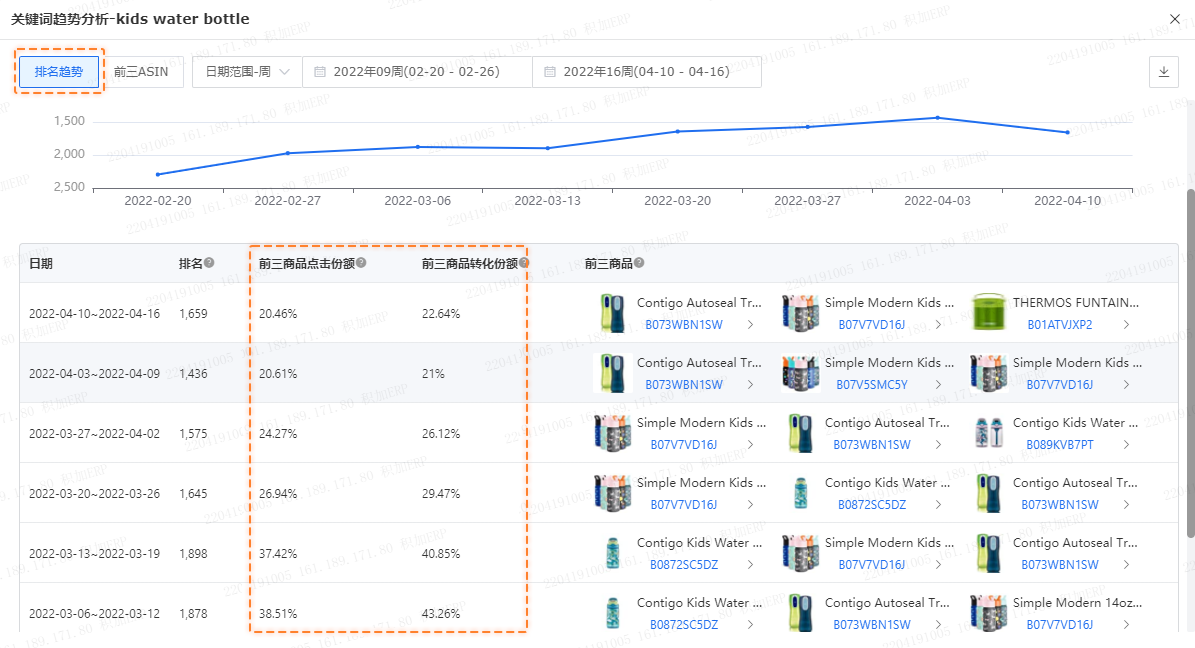Switch to the 前三ASIN tab
Image resolution: width=1195 pixels, height=648 pixels.
click(x=141, y=72)
